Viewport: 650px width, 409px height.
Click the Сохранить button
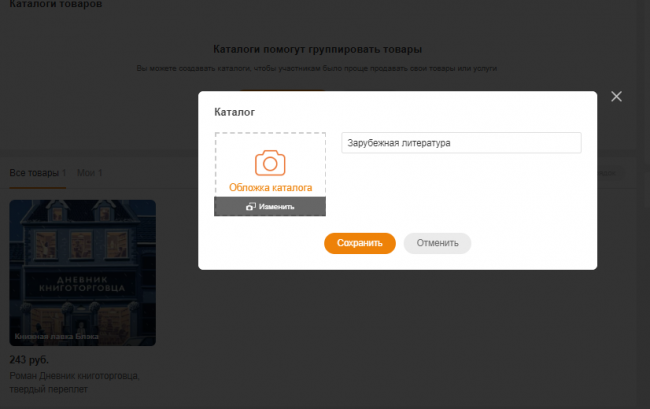[360, 243]
